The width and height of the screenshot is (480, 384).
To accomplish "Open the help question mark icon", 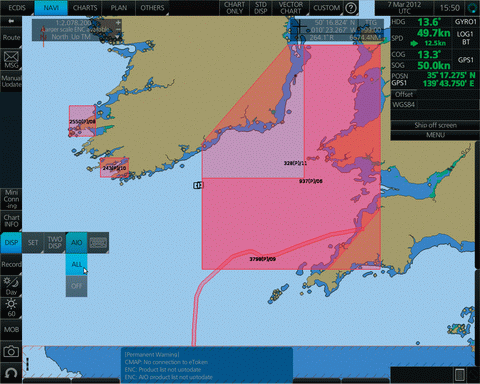I will click(x=350, y=8).
